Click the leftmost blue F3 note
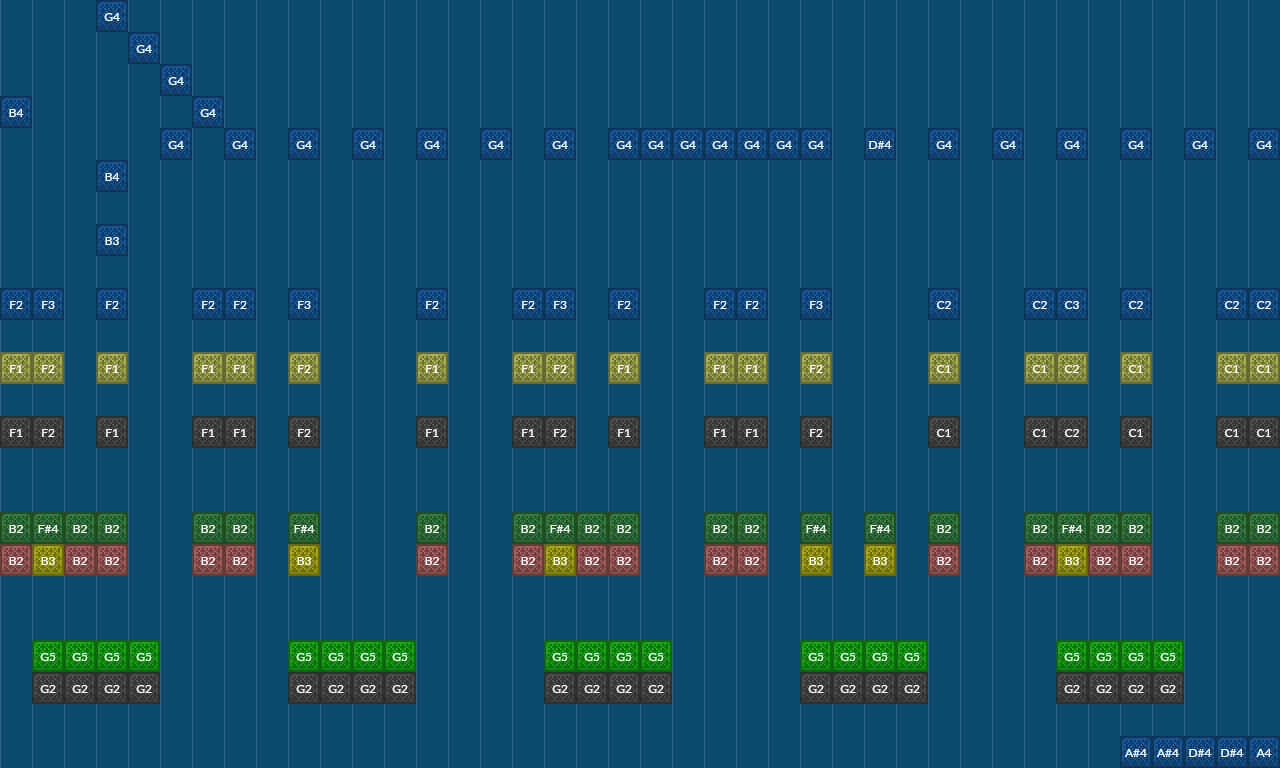1280x768 pixels. (48, 304)
